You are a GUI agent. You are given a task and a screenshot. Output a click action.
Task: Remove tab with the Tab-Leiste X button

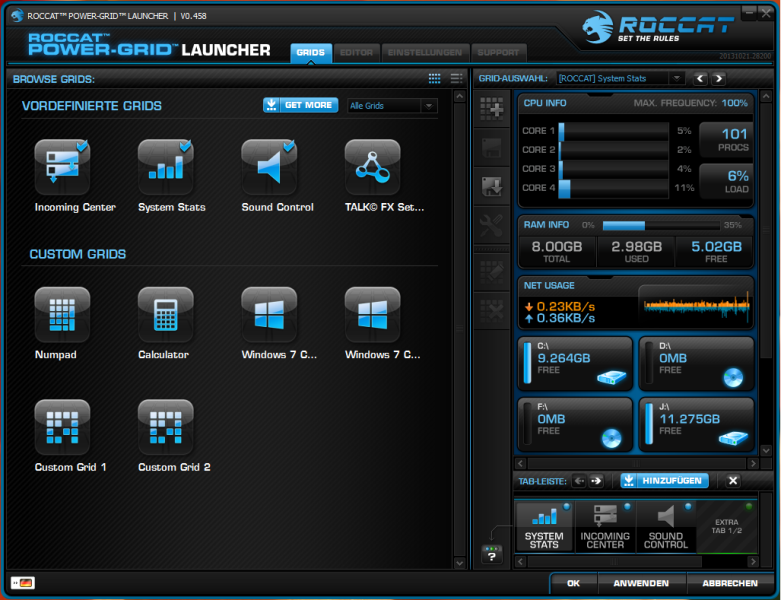(733, 481)
